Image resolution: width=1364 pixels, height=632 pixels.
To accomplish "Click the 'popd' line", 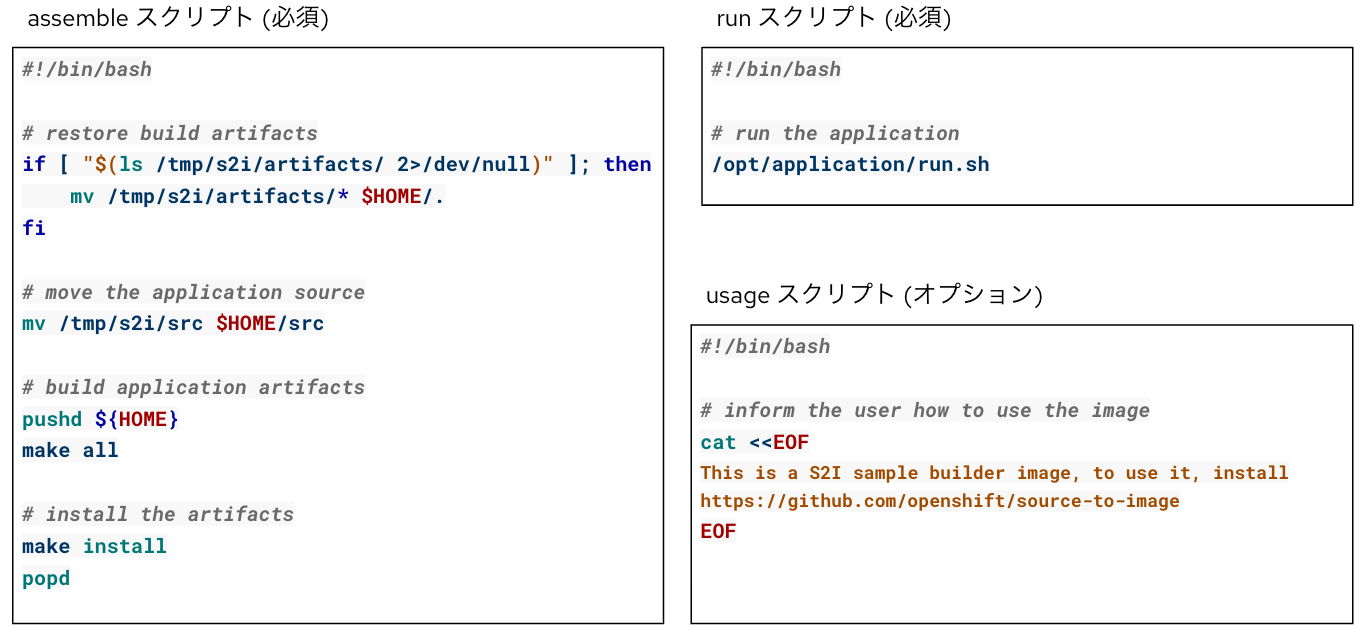I will point(46,578).
